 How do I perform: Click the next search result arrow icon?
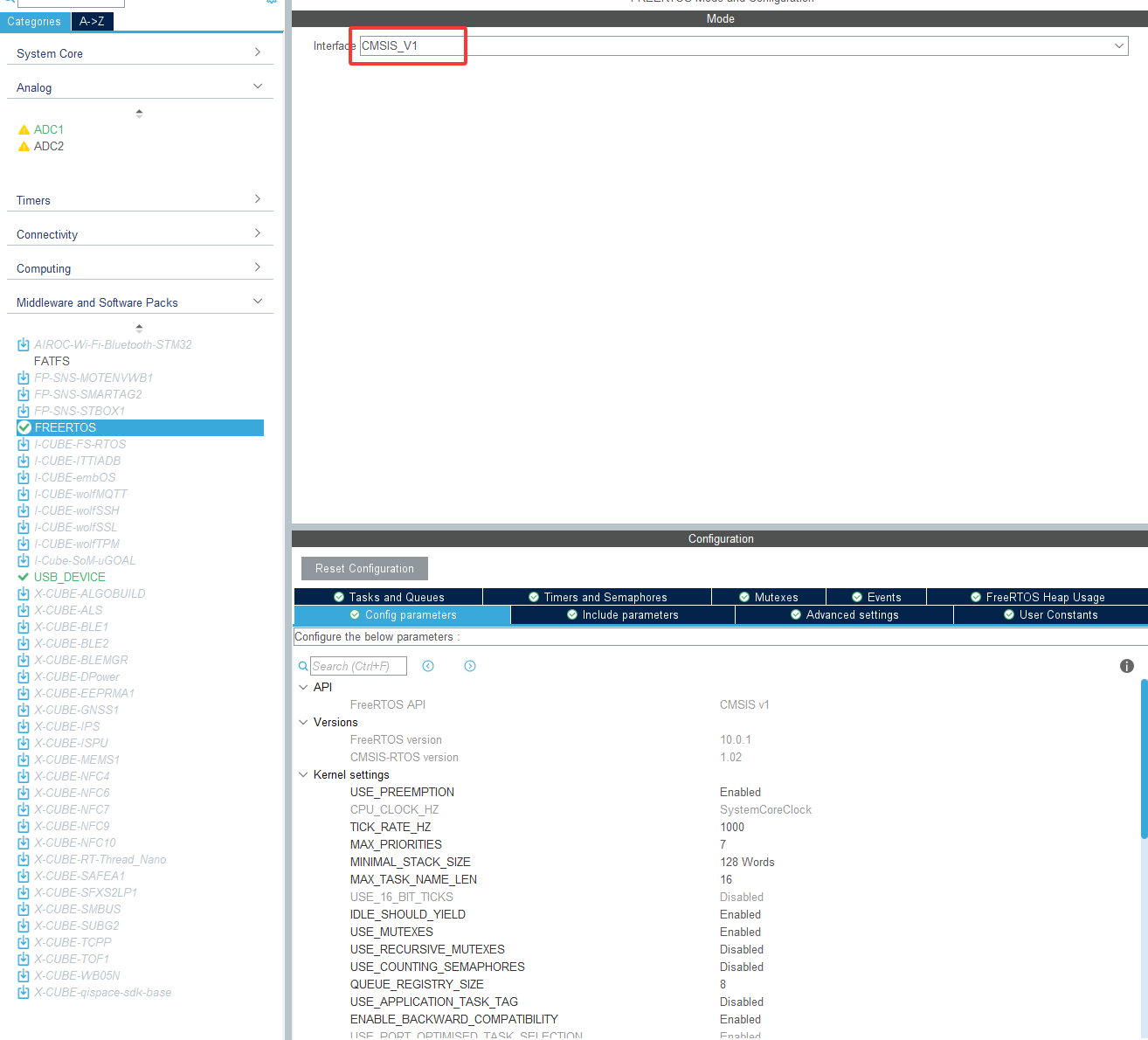[x=470, y=666]
